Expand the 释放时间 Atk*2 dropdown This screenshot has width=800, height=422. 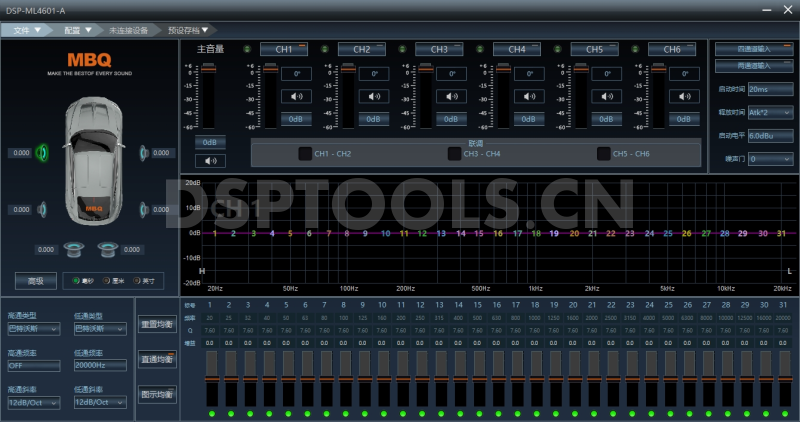pyautogui.click(x=770, y=112)
